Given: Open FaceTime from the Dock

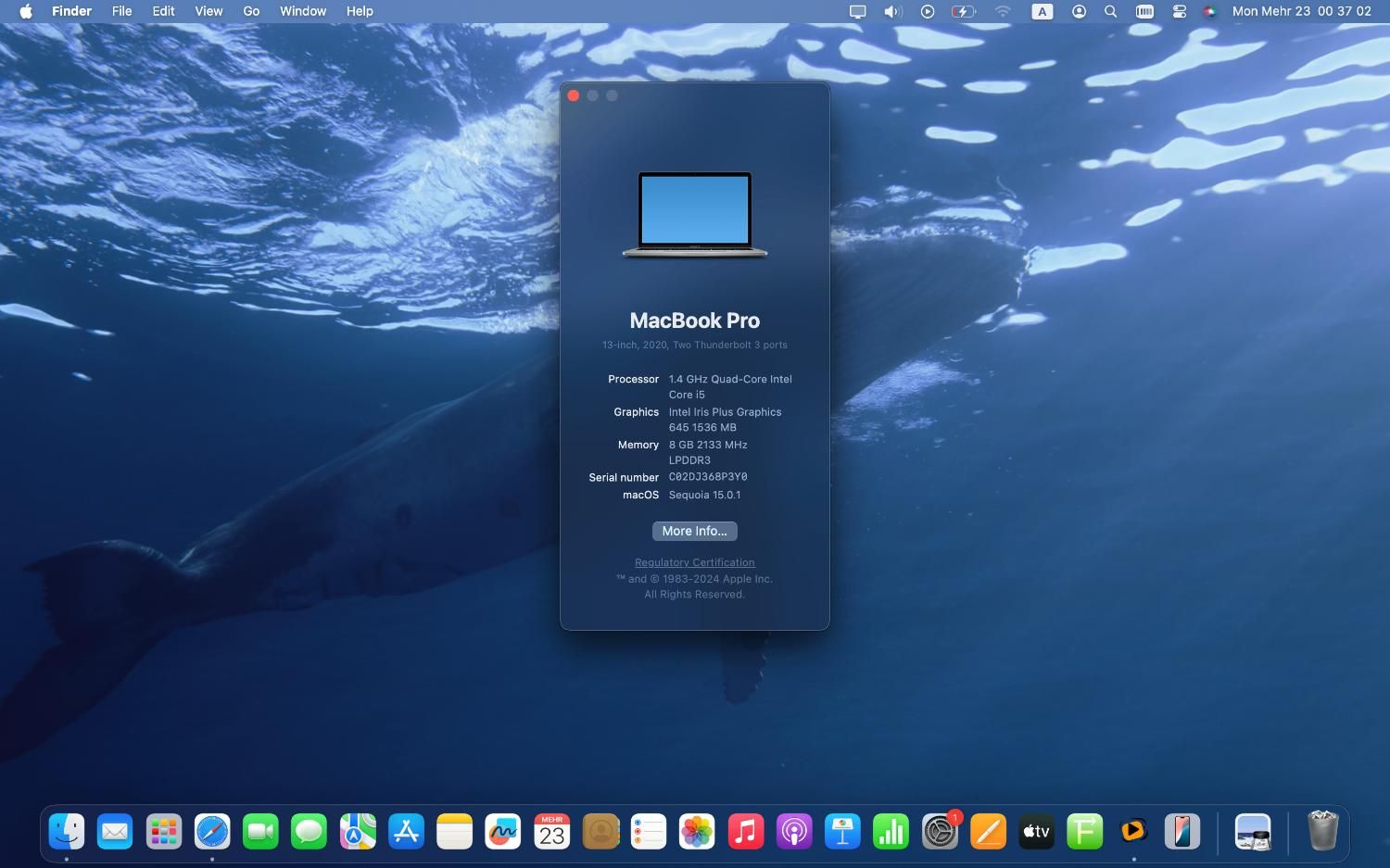Looking at the screenshot, I should click(260, 831).
